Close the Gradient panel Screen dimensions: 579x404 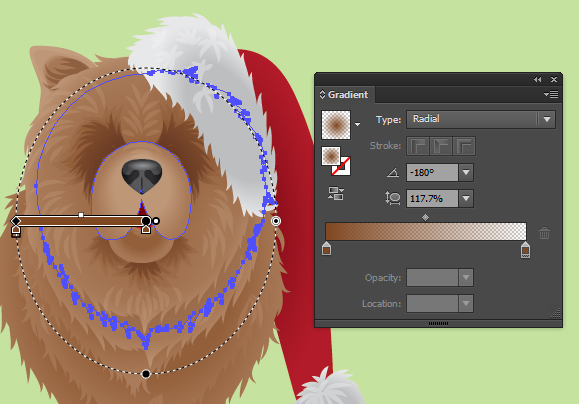[554, 79]
